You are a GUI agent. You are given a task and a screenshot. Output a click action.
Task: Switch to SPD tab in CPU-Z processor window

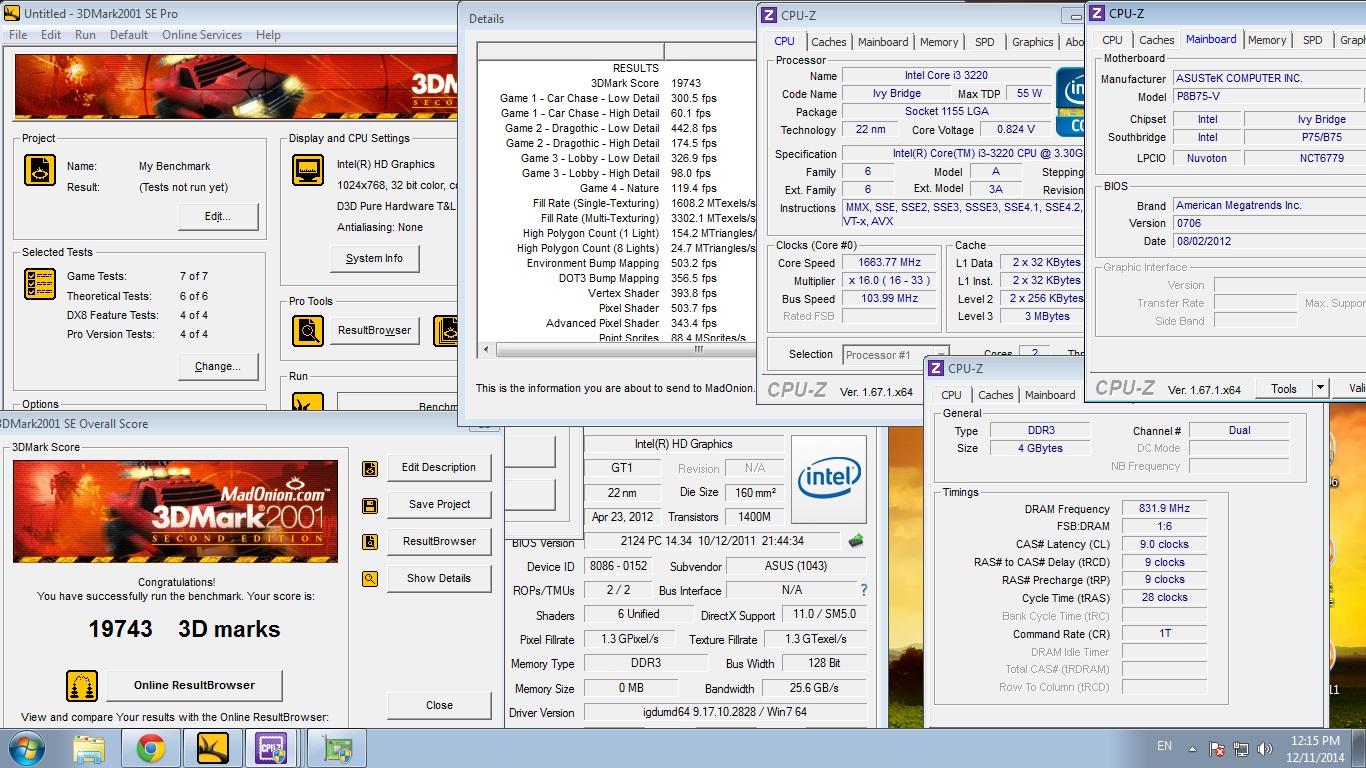985,42
